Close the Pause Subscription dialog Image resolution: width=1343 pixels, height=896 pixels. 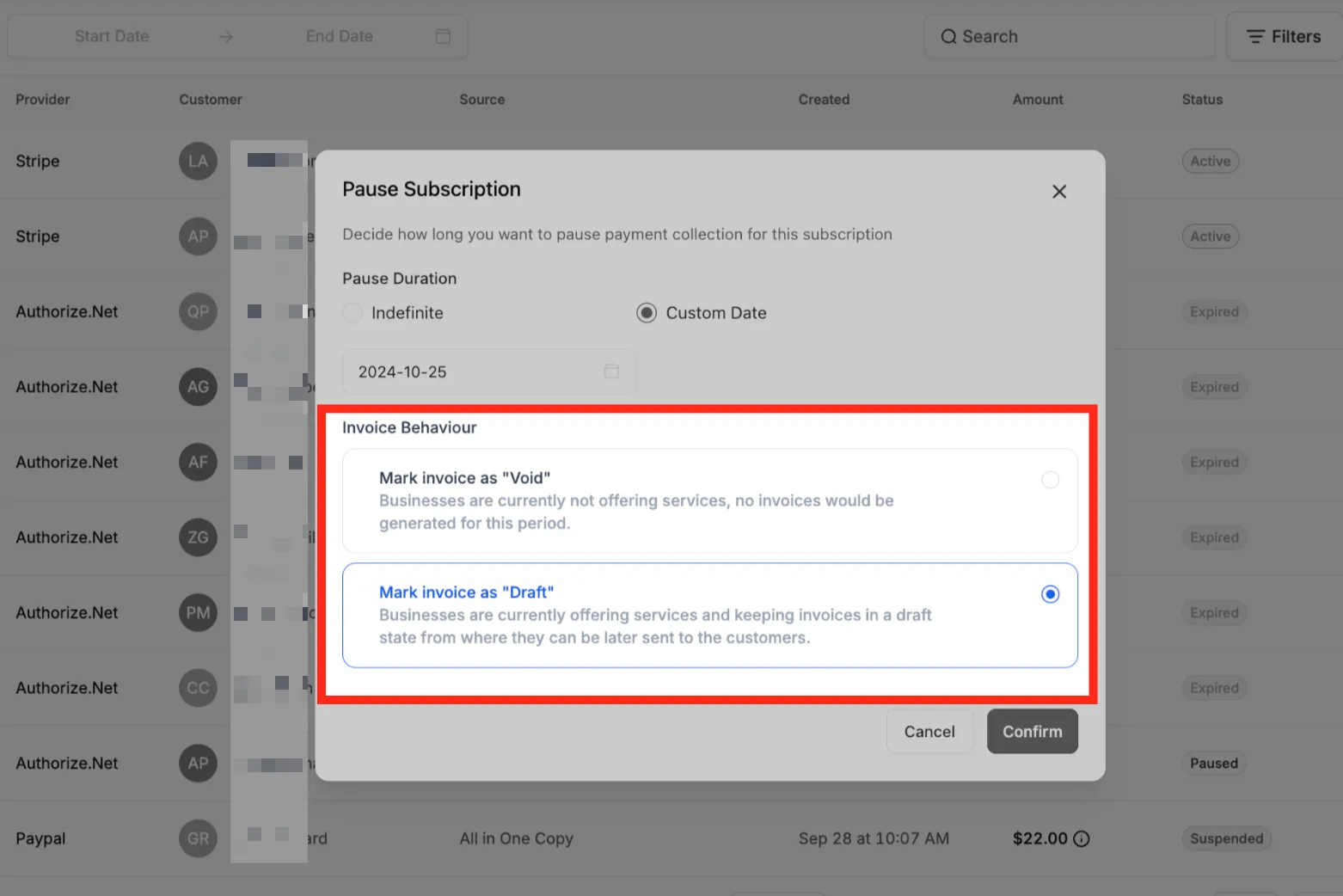1059,192
